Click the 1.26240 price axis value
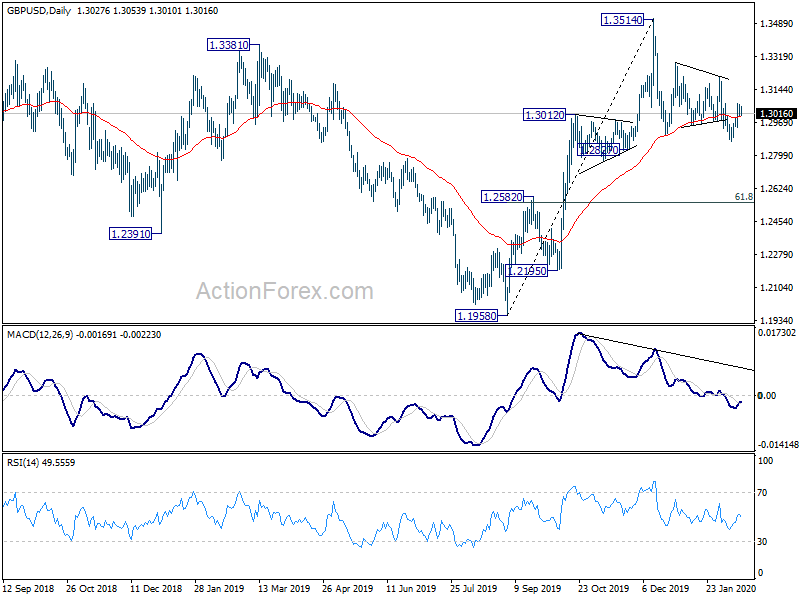 pyautogui.click(x=777, y=189)
